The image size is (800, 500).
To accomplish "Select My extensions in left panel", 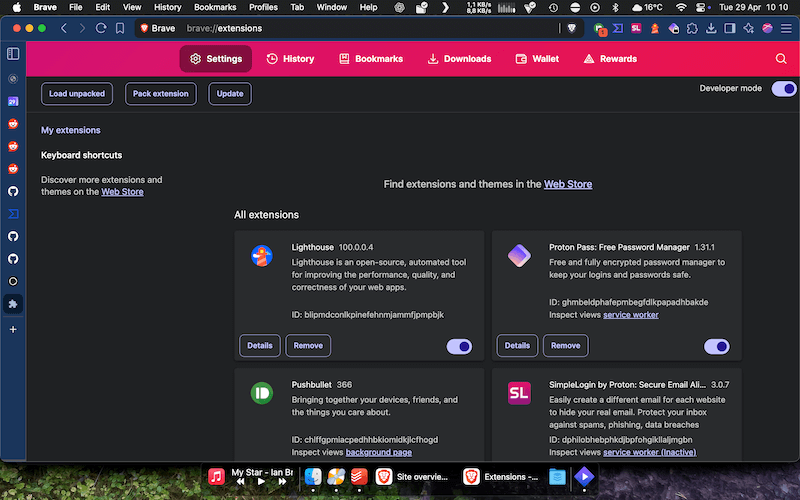I will click(71, 130).
